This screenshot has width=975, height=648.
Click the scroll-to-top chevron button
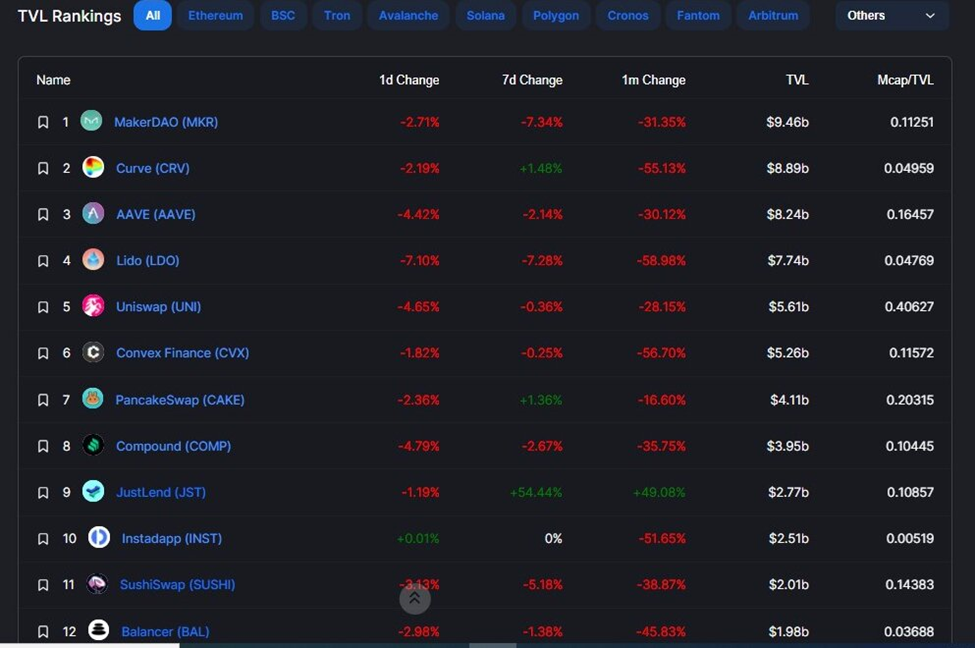[415, 598]
